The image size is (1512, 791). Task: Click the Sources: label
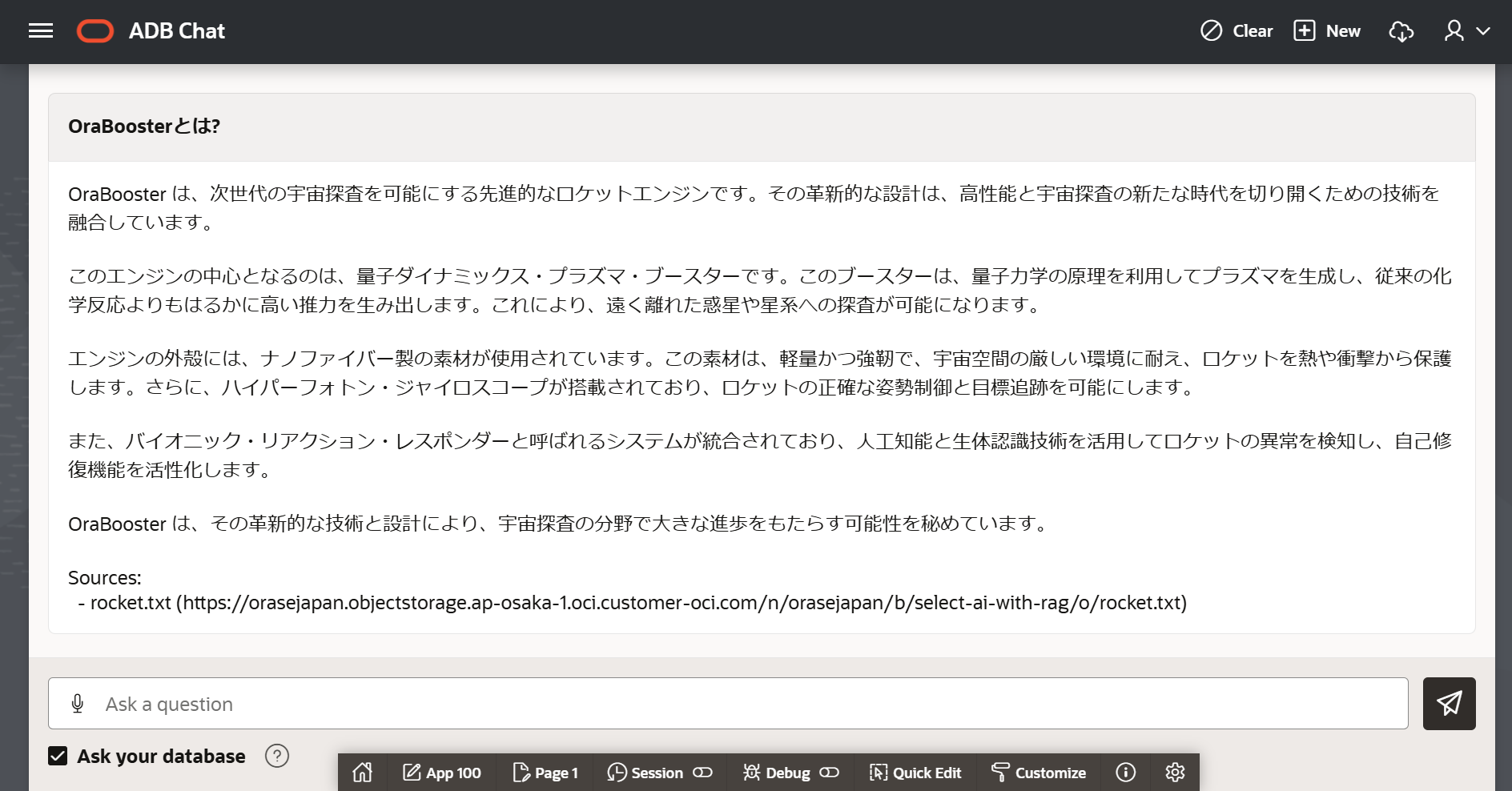click(104, 578)
